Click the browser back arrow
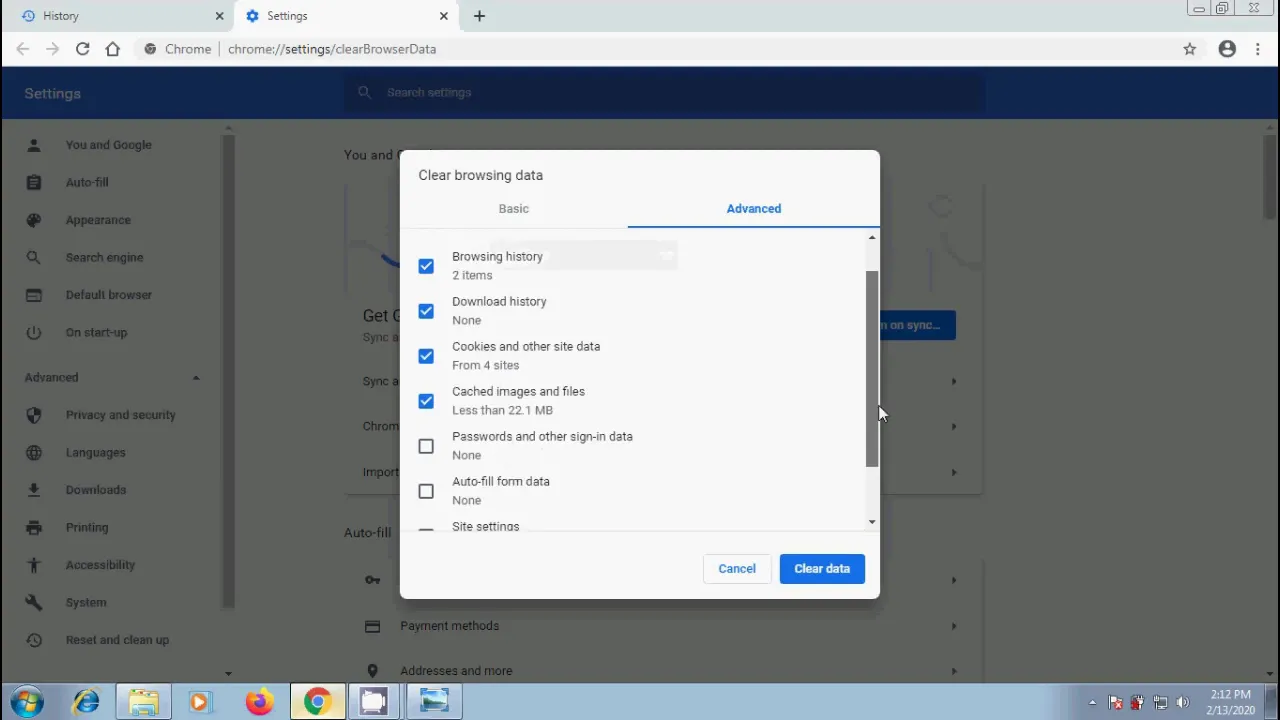This screenshot has width=1280, height=720. click(23, 48)
